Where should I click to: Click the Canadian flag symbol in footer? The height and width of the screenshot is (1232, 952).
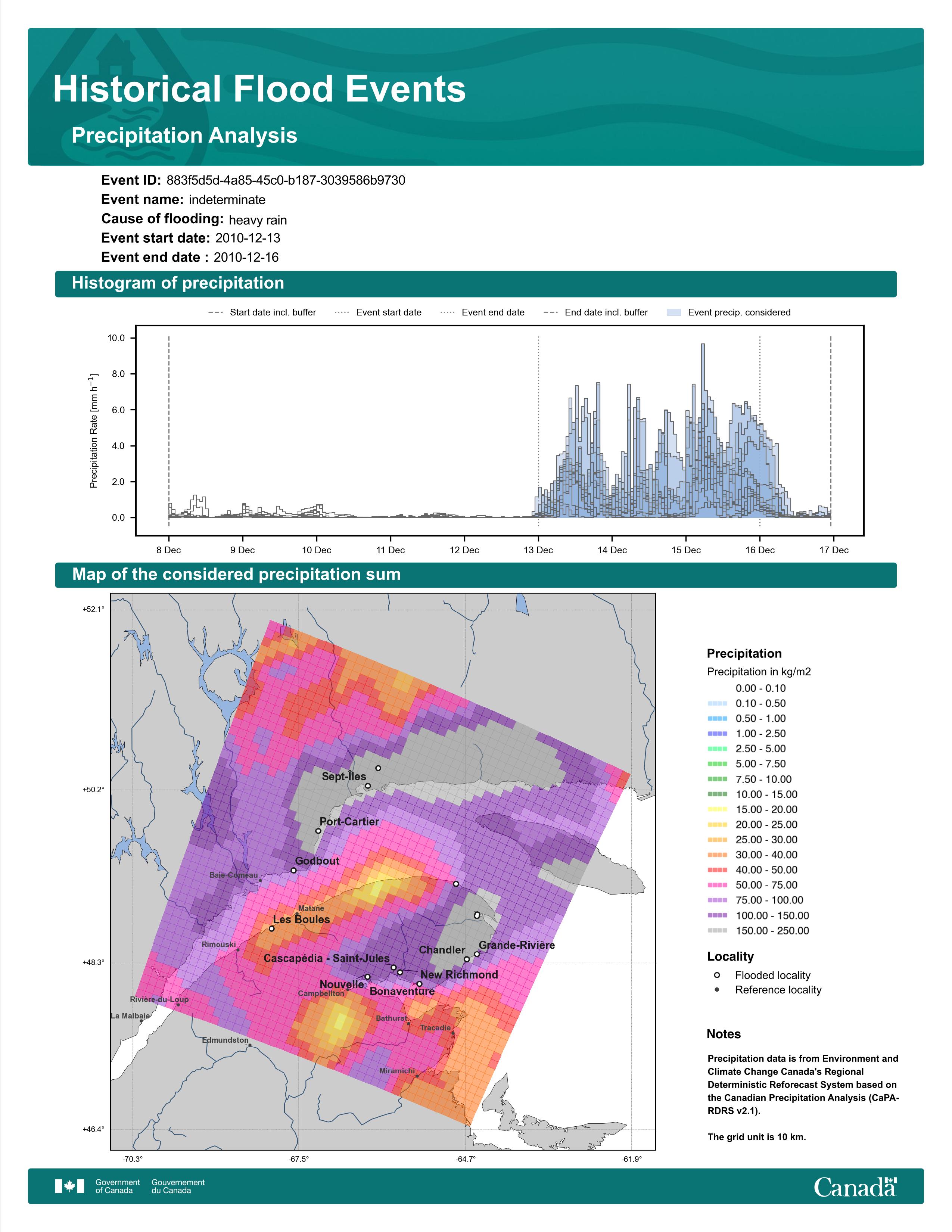tap(69, 1186)
